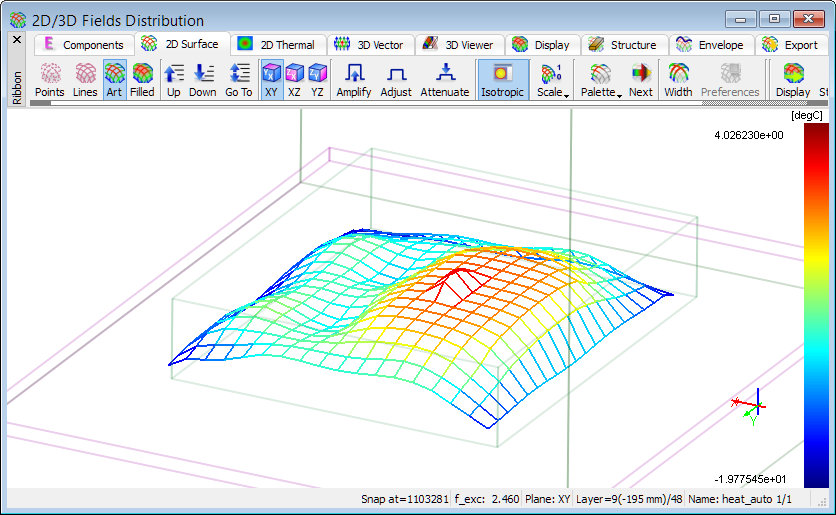Click the Attenuate surface icon
This screenshot has height=515, width=836.
(444, 79)
